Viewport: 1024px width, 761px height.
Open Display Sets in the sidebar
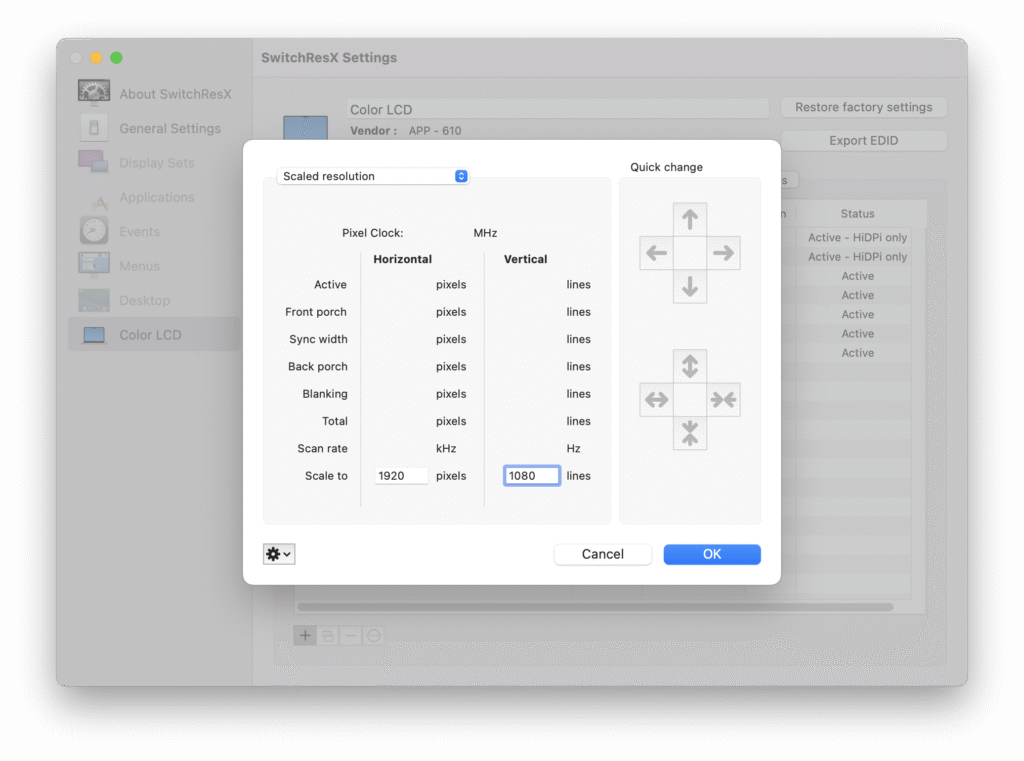tap(155, 163)
